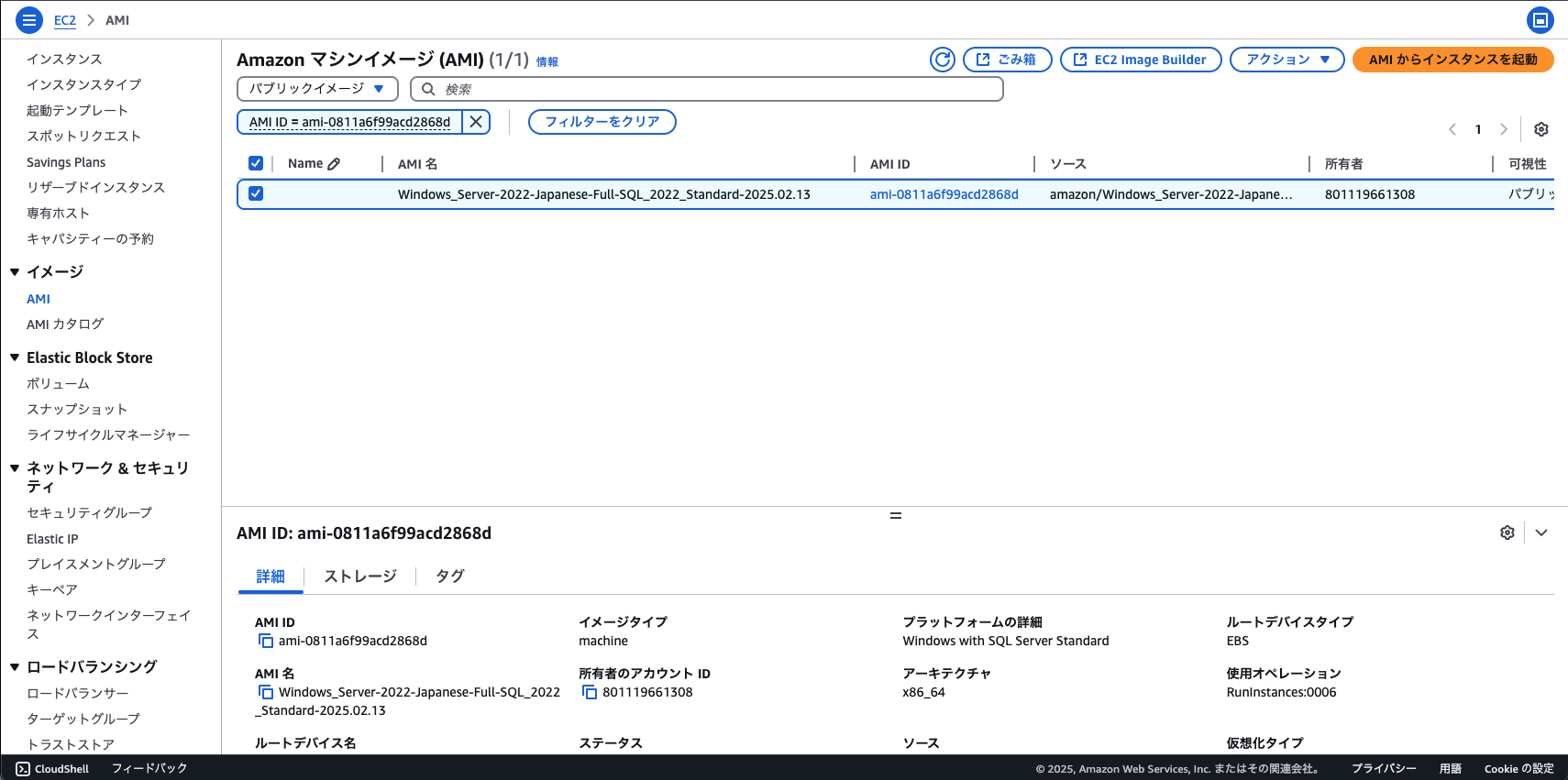The height and width of the screenshot is (780, 1568).
Task: Open 専有ホスト in sidebar
Action: pos(59,213)
